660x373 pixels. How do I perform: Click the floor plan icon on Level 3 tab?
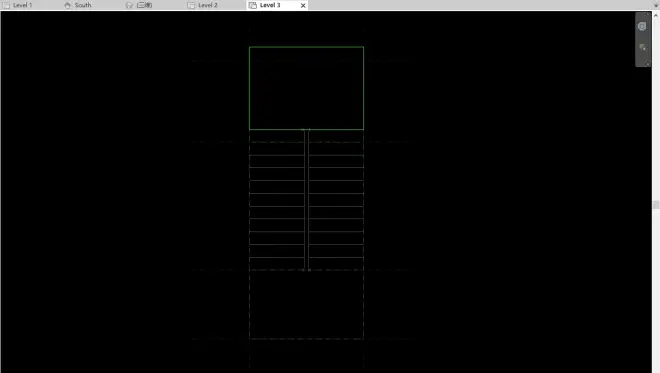pyautogui.click(x=253, y=5)
